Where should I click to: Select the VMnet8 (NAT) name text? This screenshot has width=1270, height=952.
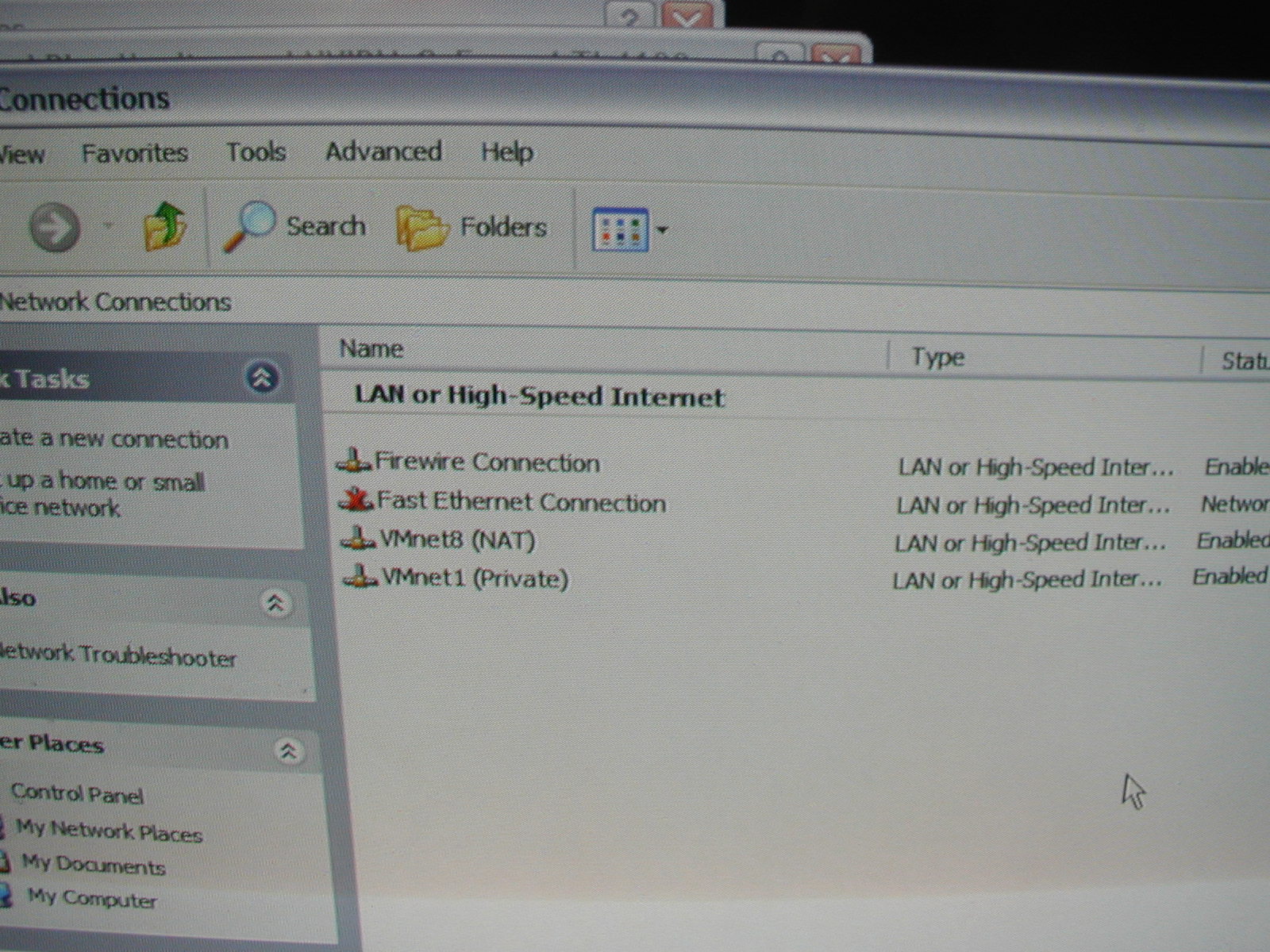[x=457, y=539]
